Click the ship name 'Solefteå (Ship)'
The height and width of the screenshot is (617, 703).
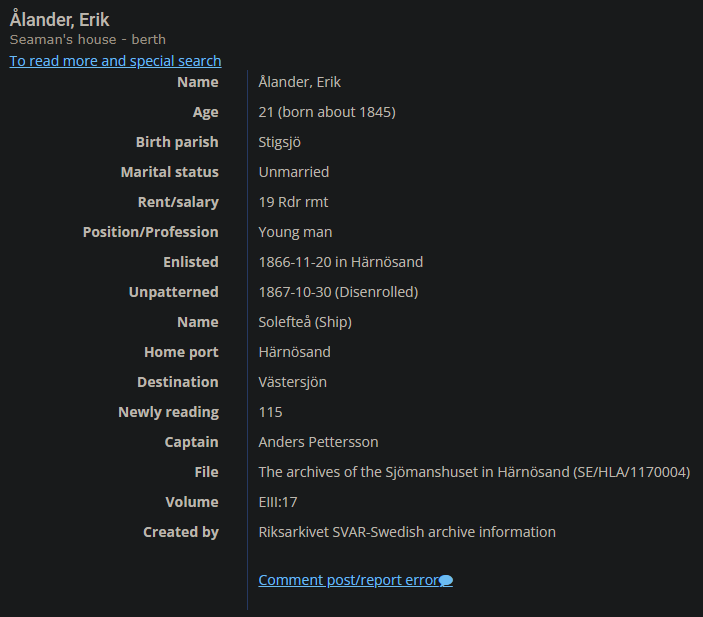[x=305, y=322]
